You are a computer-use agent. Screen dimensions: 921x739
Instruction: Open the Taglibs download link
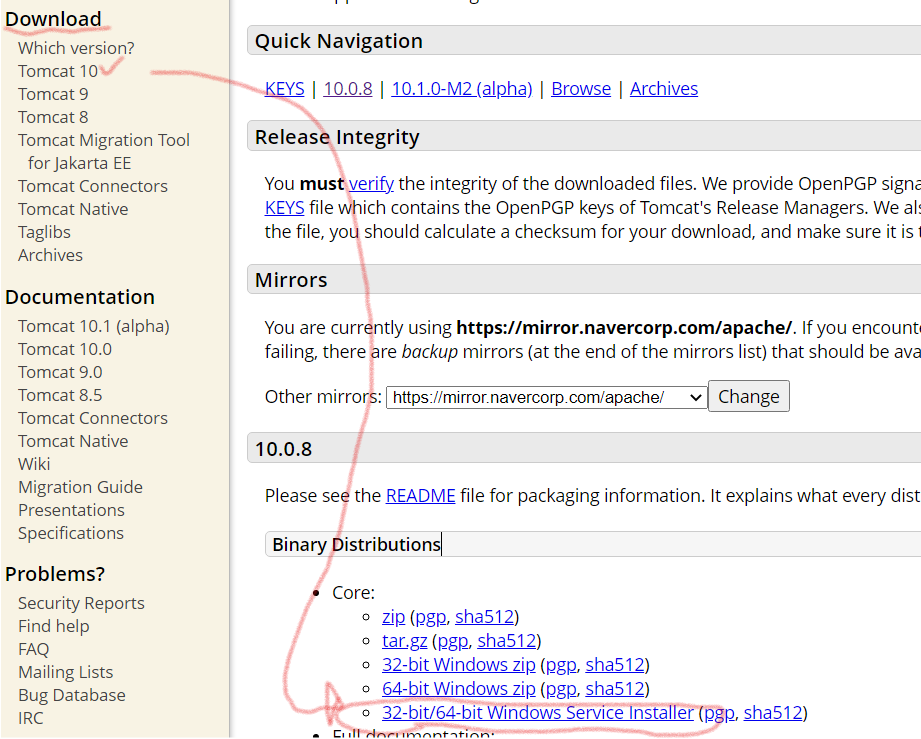click(x=44, y=232)
